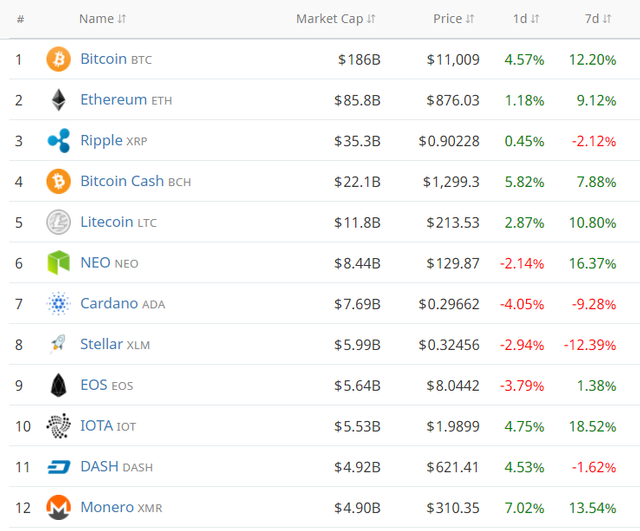Sort the list by Price
Image resolution: width=640 pixels, height=531 pixels.
(x=454, y=19)
